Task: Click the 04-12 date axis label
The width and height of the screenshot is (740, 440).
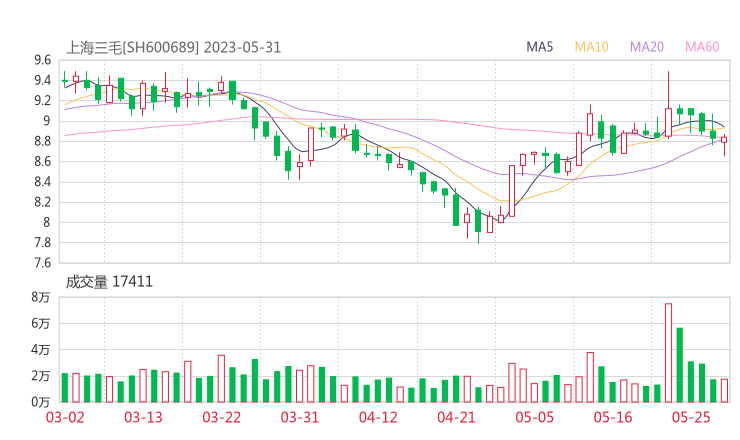Action: pos(378,417)
